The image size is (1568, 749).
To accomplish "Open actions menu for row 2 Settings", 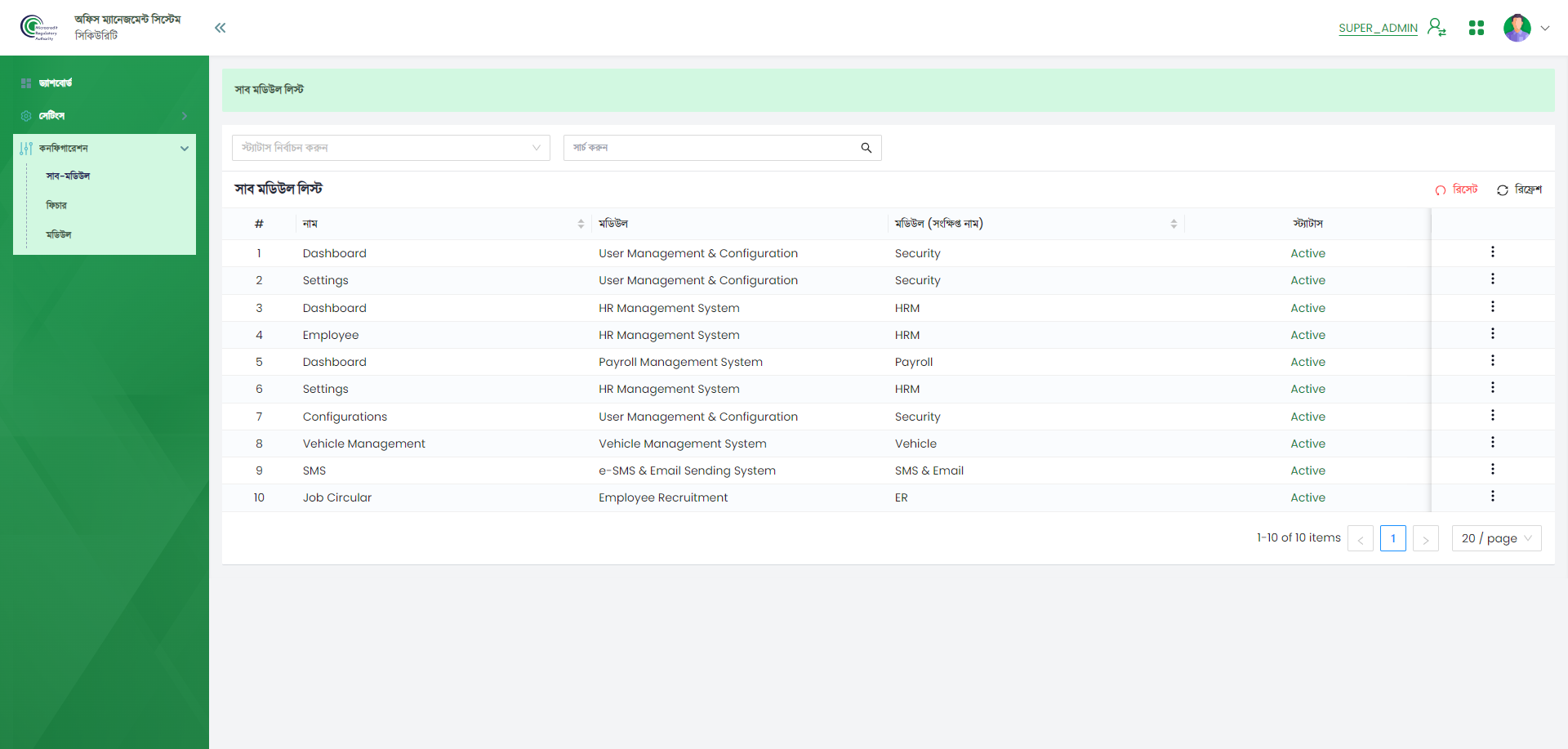I will (x=1493, y=279).
